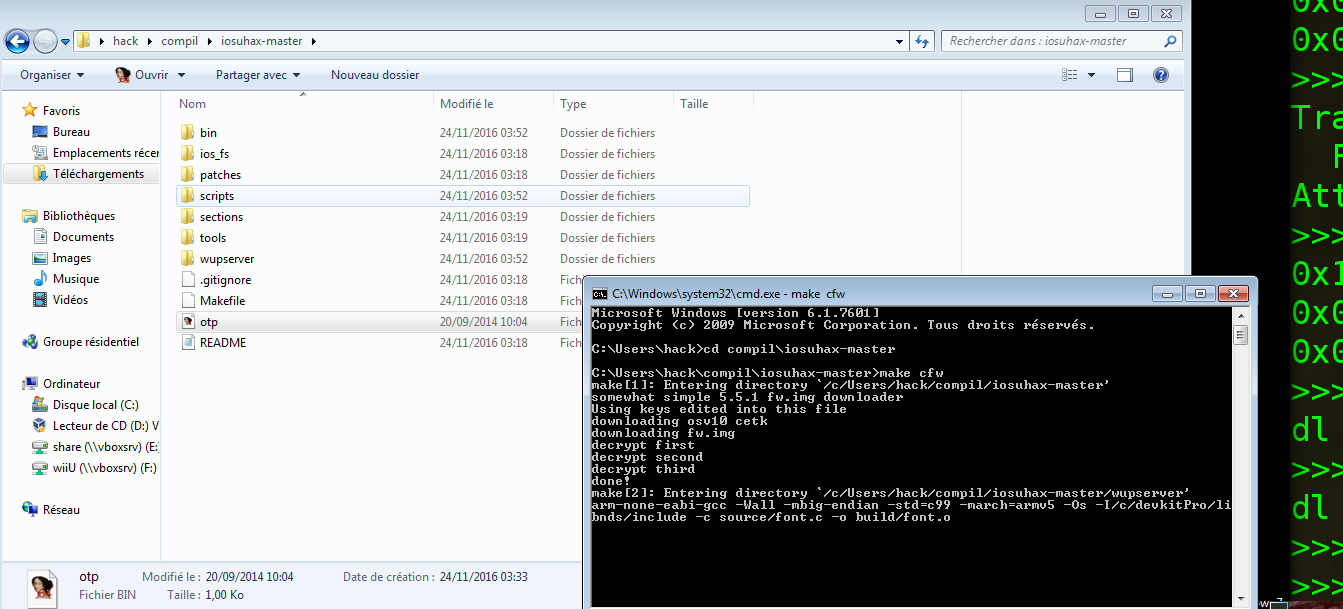Go back with the Explorer back arrow
This screenshot has height=609, width=1343.
coord(17,41)
